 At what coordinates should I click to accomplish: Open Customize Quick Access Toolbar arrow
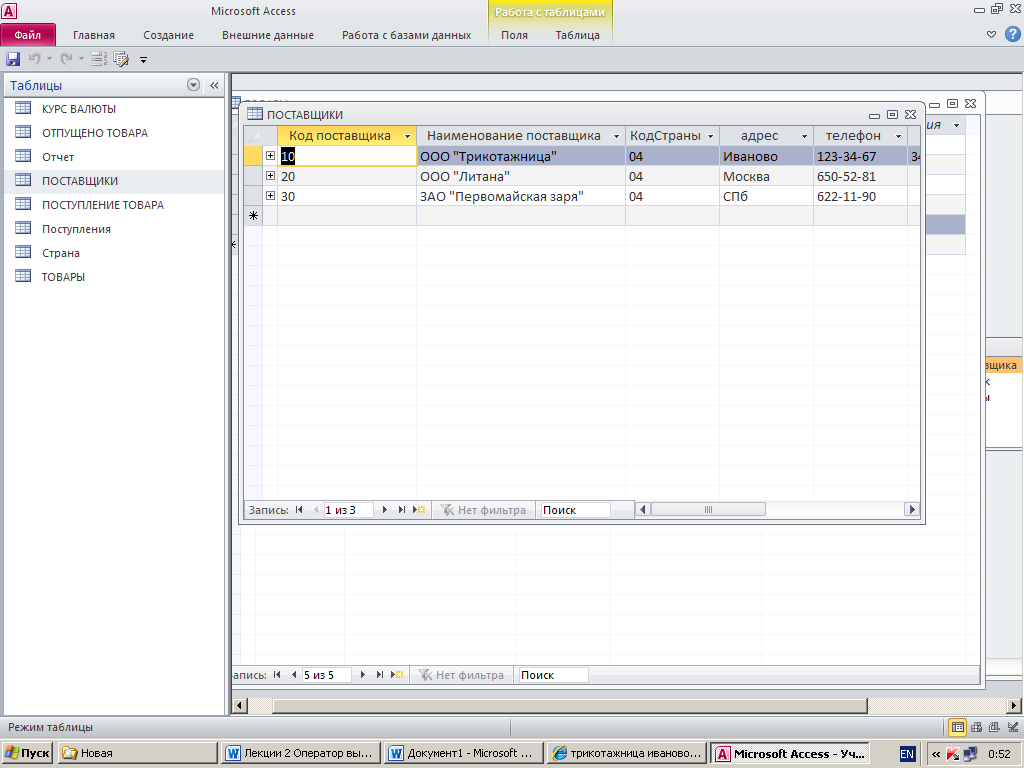[x=143, y=59]
